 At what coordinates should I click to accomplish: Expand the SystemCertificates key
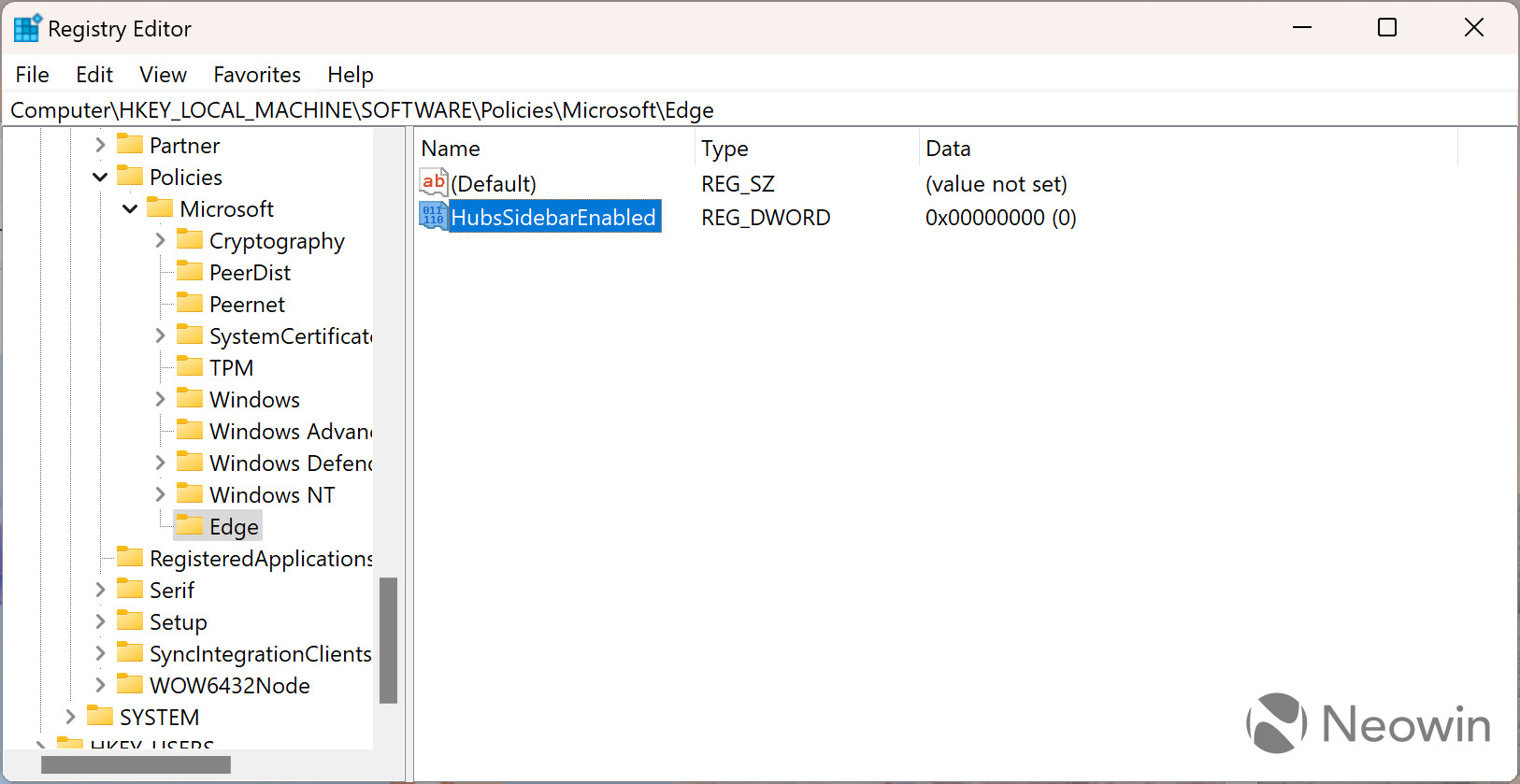pos(160,336)
